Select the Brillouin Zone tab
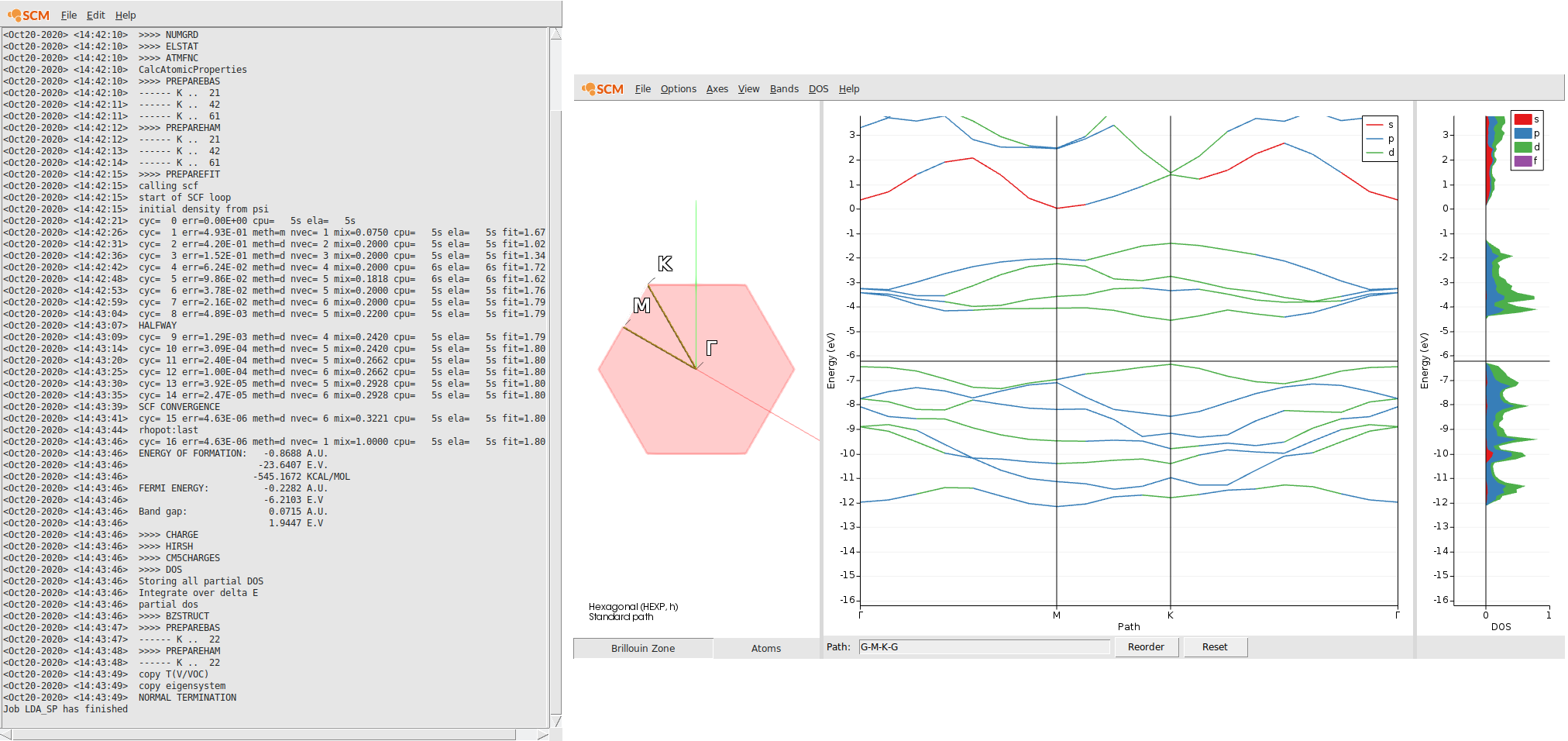1568x741 pixels. coord(642,648)
